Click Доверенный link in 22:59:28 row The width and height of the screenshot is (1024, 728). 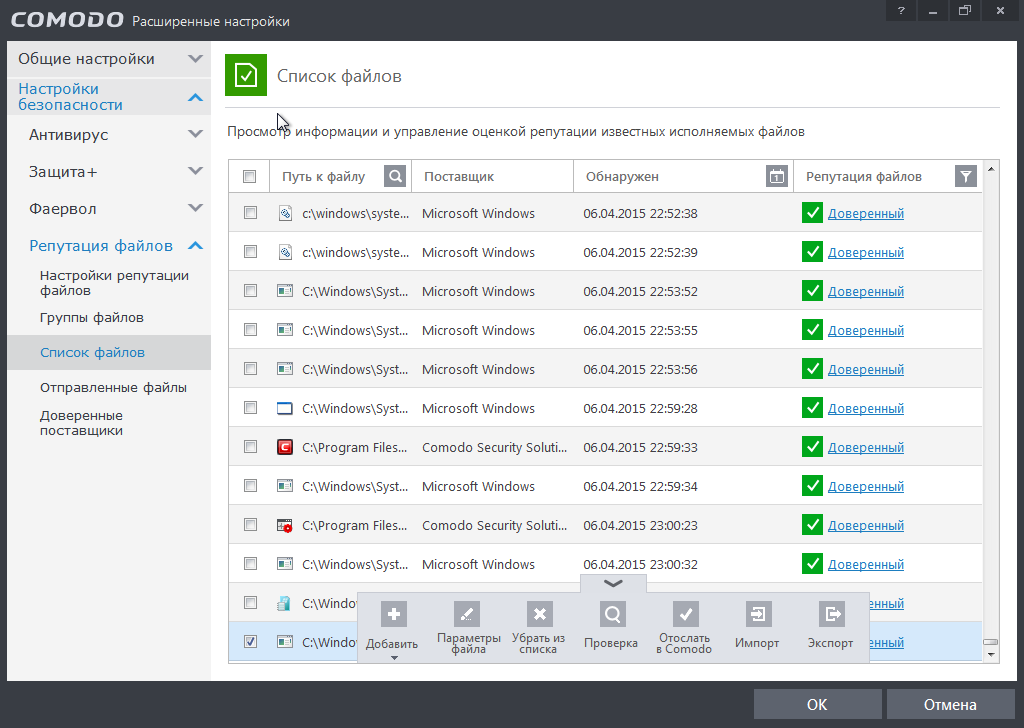(x=865, y=408)
